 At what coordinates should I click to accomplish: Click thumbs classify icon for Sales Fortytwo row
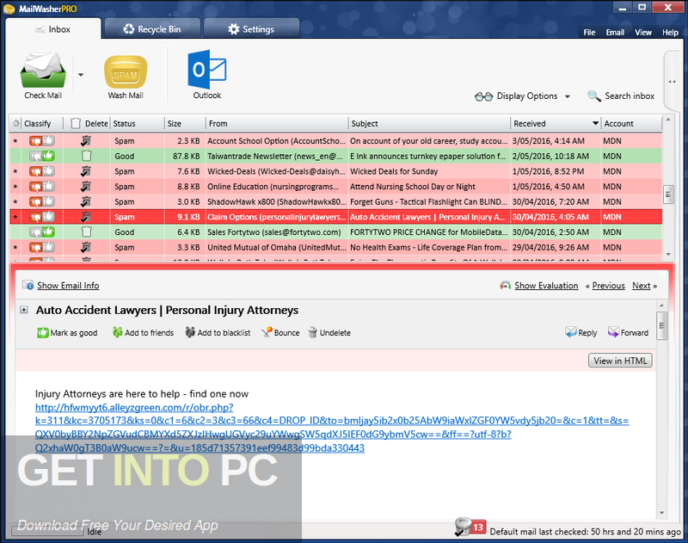pyautogui.click(x=42, y=232)
